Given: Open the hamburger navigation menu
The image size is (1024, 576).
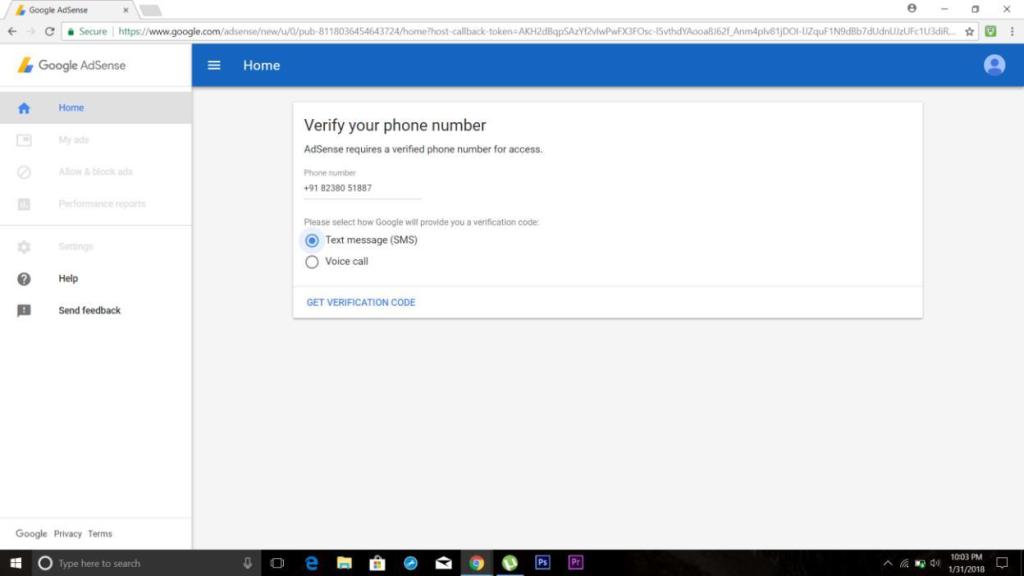Looking at the screenshot, I should click(213, 66).
